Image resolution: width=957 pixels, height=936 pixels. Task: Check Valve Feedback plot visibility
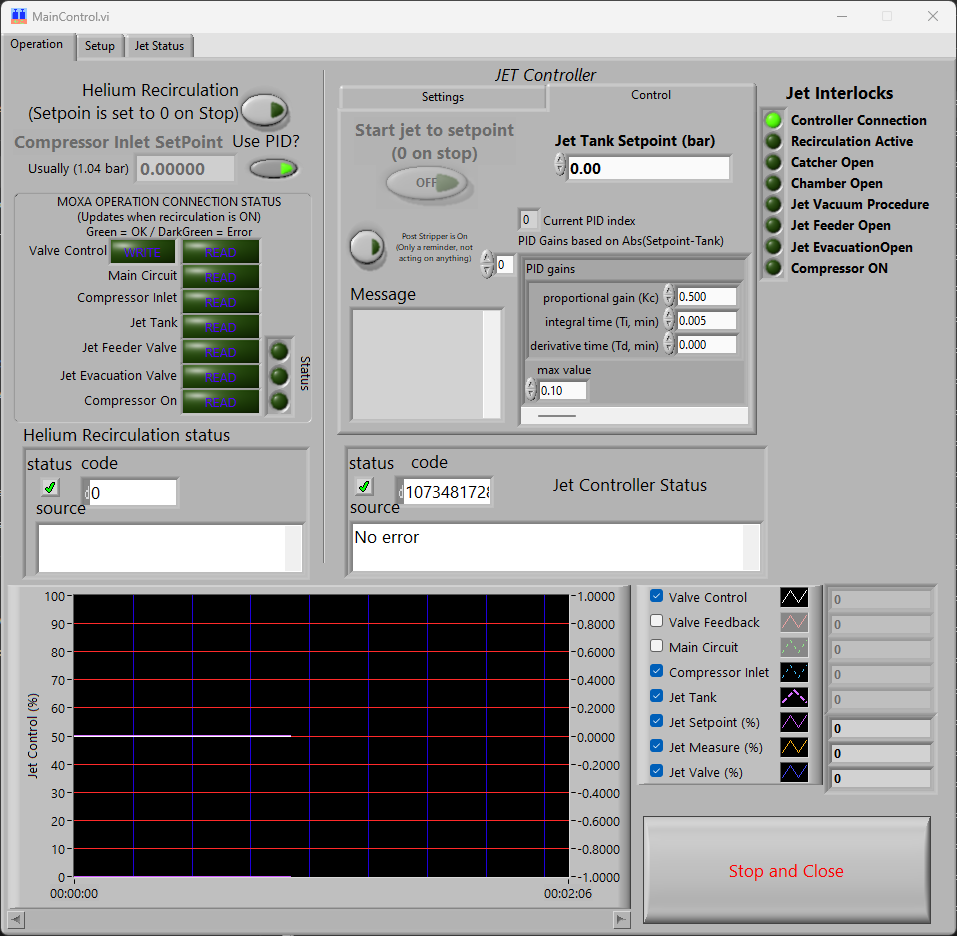(x=657, y=621)
